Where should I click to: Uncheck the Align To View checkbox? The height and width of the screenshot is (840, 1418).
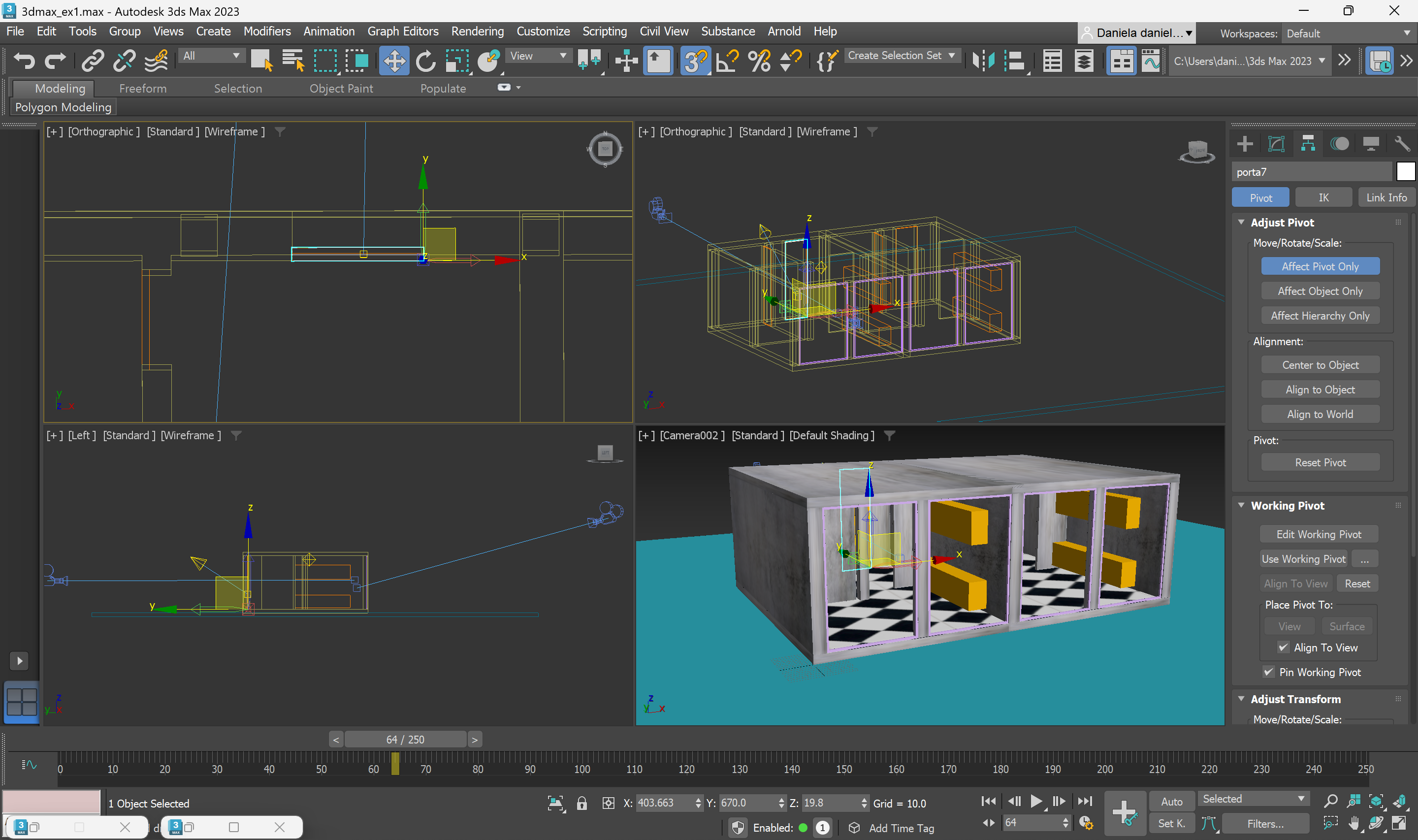coord(1283,647)
